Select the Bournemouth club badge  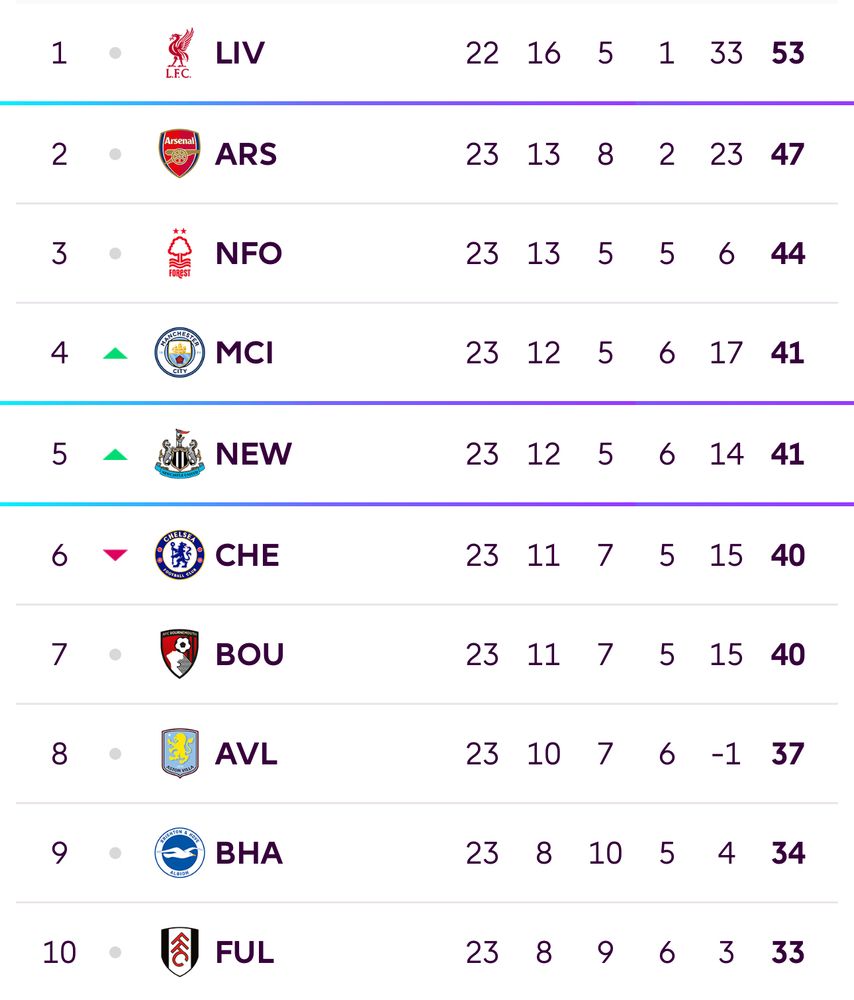click(180, 654)
